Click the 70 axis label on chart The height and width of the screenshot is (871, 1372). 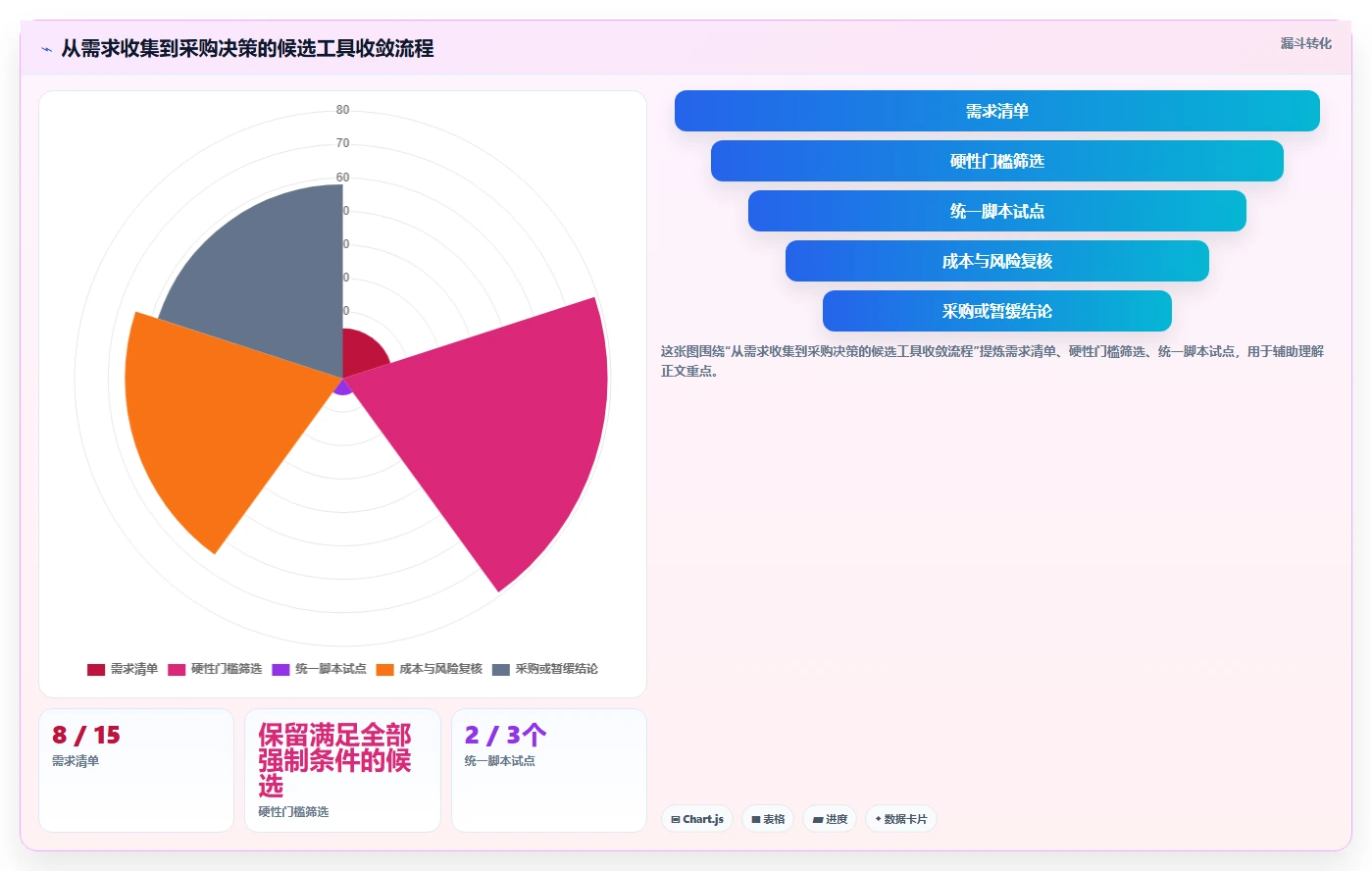point(342,143)
